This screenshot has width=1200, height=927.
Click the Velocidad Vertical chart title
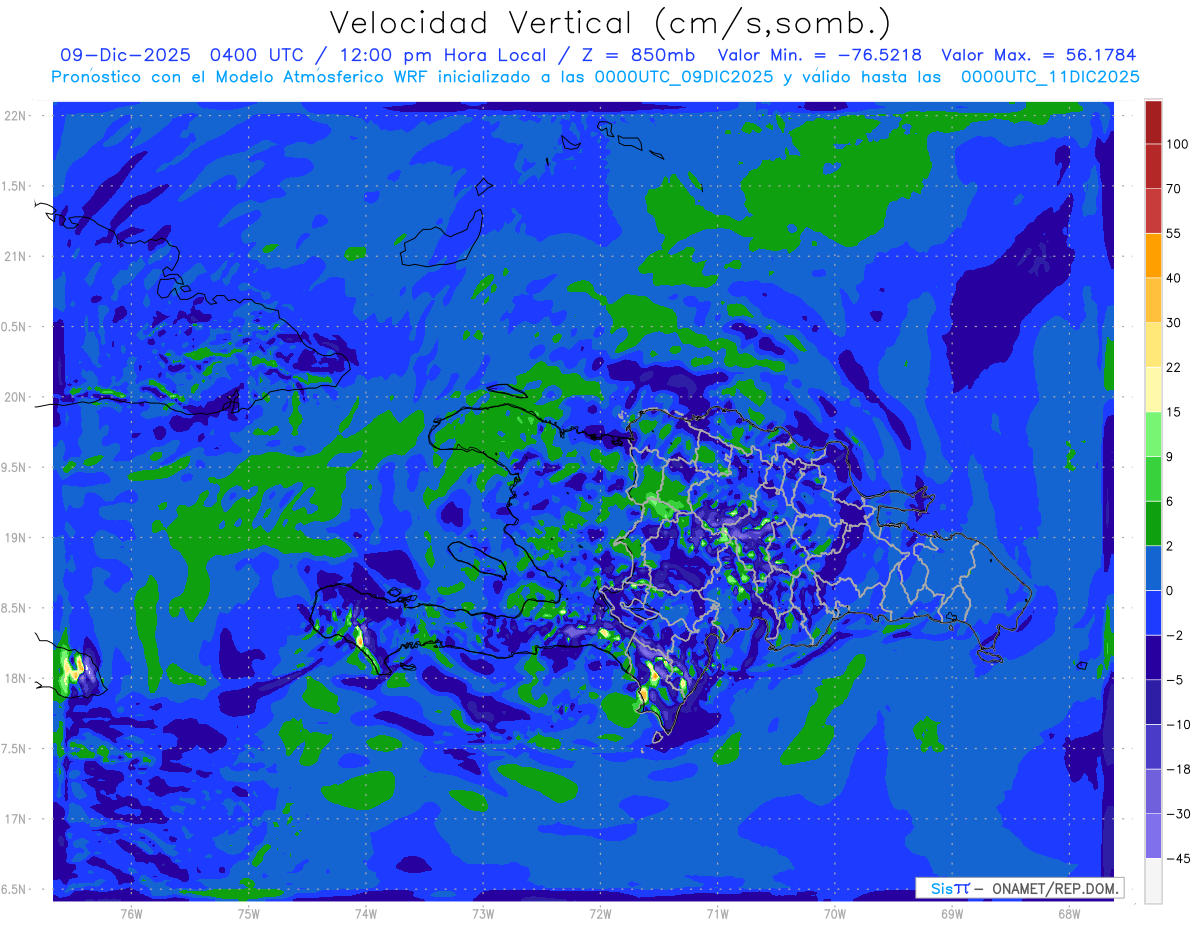(610, 24)
